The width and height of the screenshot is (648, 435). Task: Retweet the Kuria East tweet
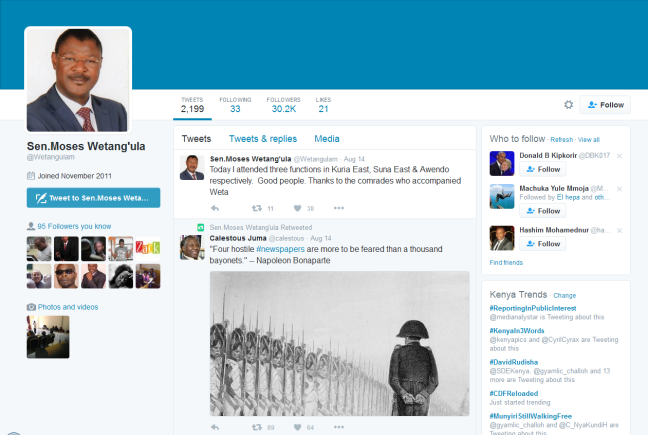coord(257,208)
